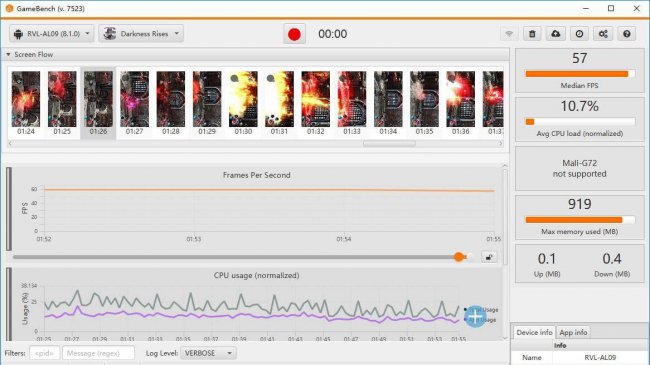Select the 01:24 screenshot thumbnail
Screen dimensions: 650x365
click(x=26, y=103)
